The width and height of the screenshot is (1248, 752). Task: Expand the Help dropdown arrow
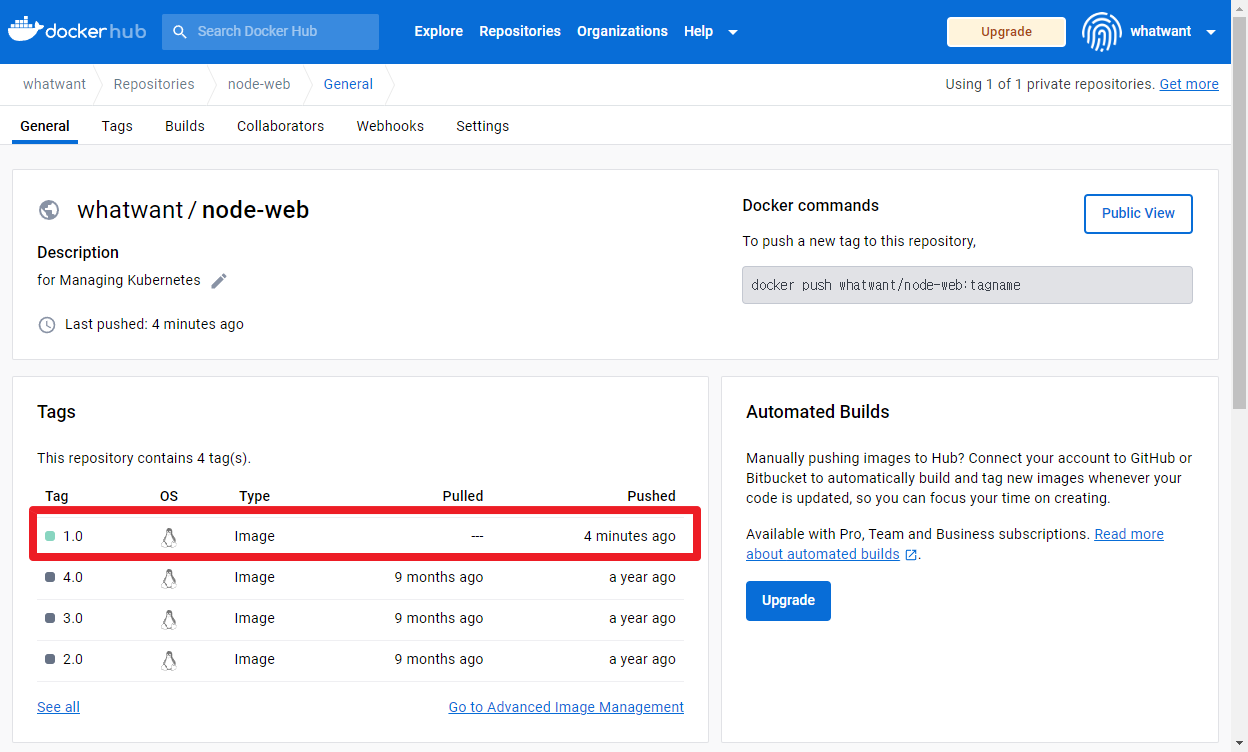click(733, 32)
